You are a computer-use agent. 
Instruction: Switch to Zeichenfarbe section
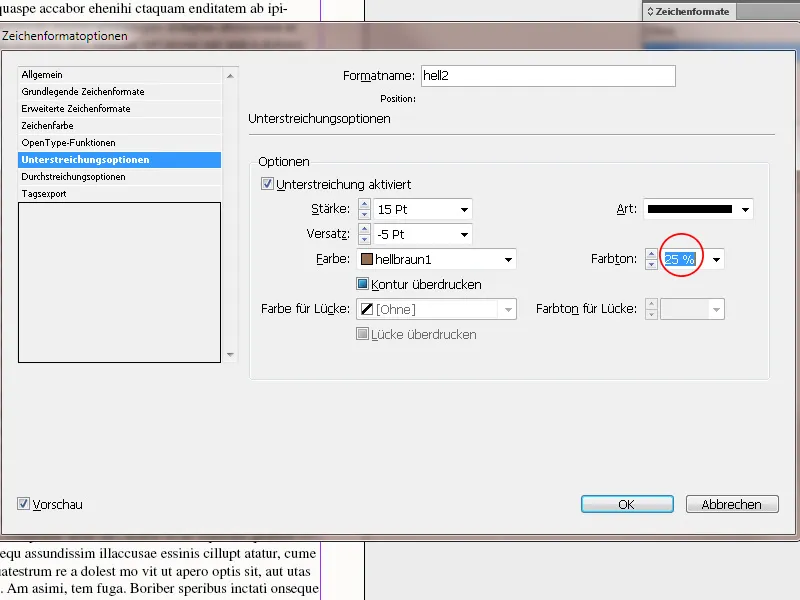[x=119, y=126]
